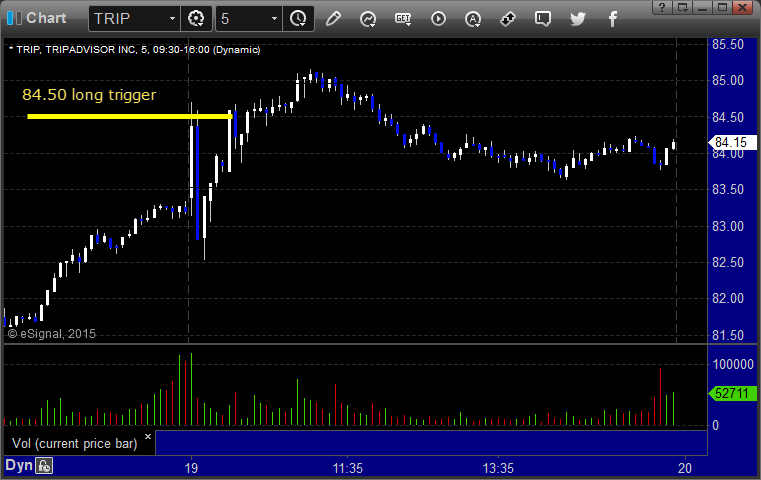Open the chart comment bubble icon

pyautogui.click(x=543, y=19)
